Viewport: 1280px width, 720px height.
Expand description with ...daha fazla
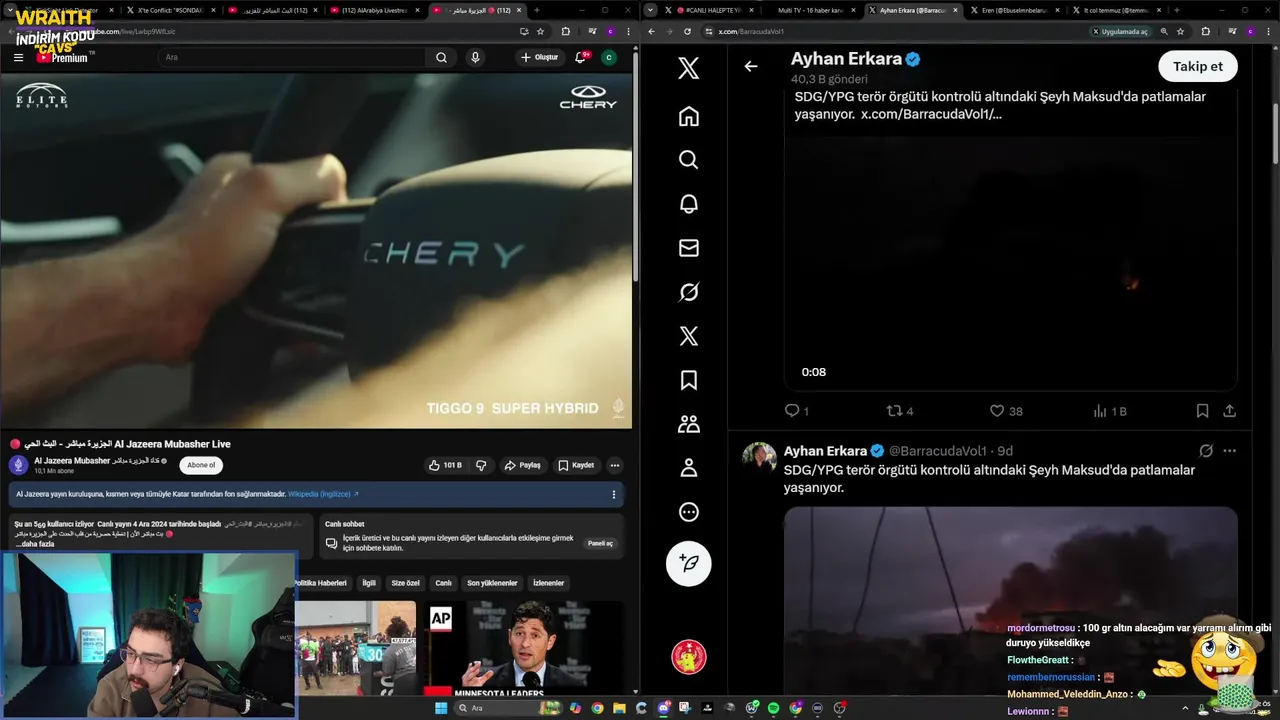pos(36,544)
